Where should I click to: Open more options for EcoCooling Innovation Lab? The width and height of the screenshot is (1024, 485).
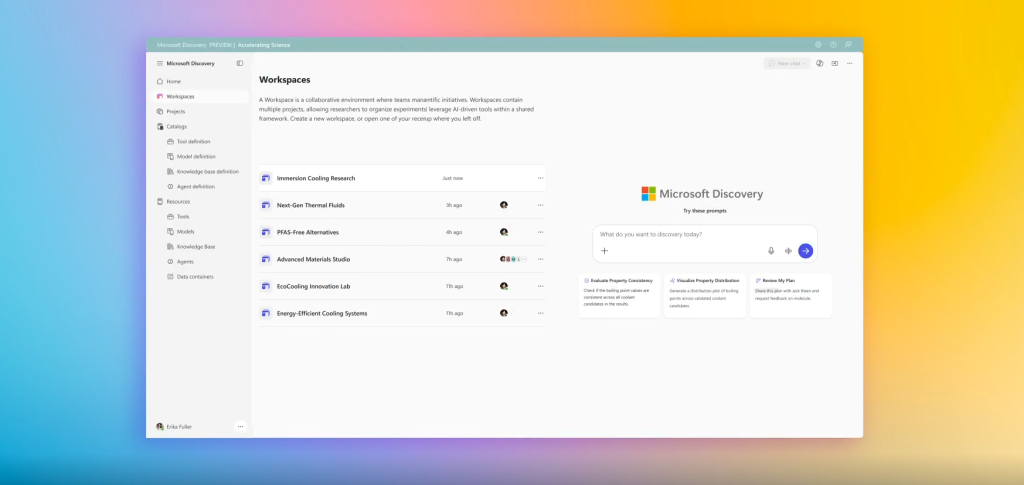(541, 286)
